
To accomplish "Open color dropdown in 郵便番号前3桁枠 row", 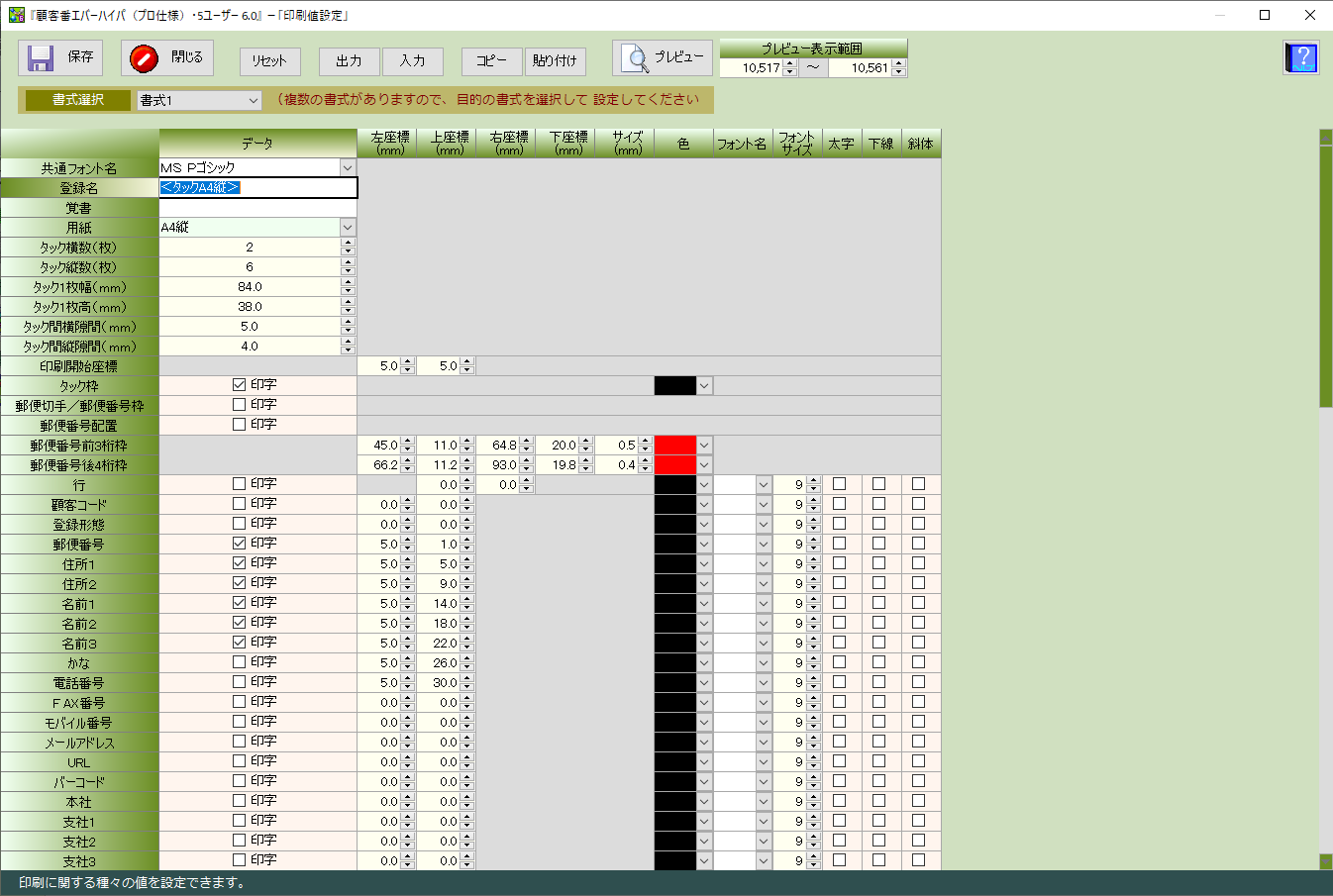I will (704, 446).
